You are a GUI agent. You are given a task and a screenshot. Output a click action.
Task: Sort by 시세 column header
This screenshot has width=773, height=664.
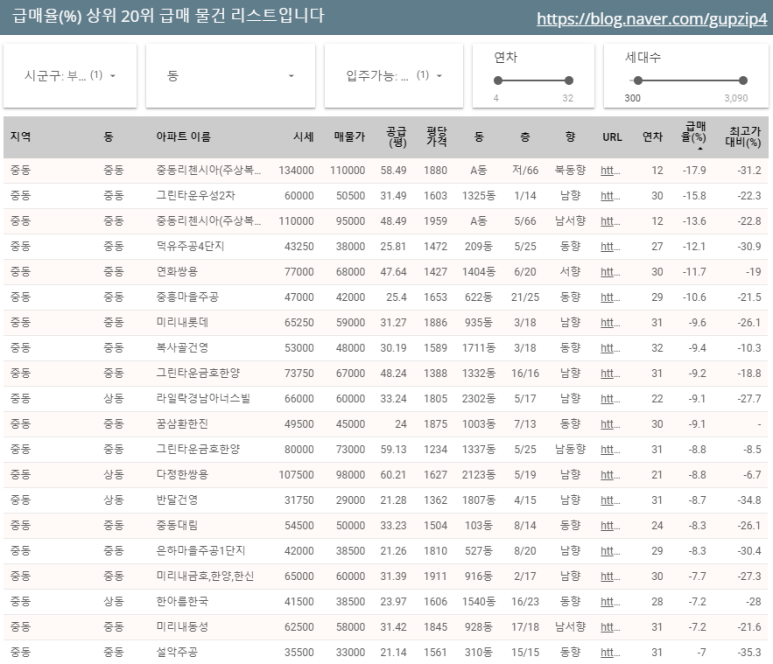click(303, 137)
